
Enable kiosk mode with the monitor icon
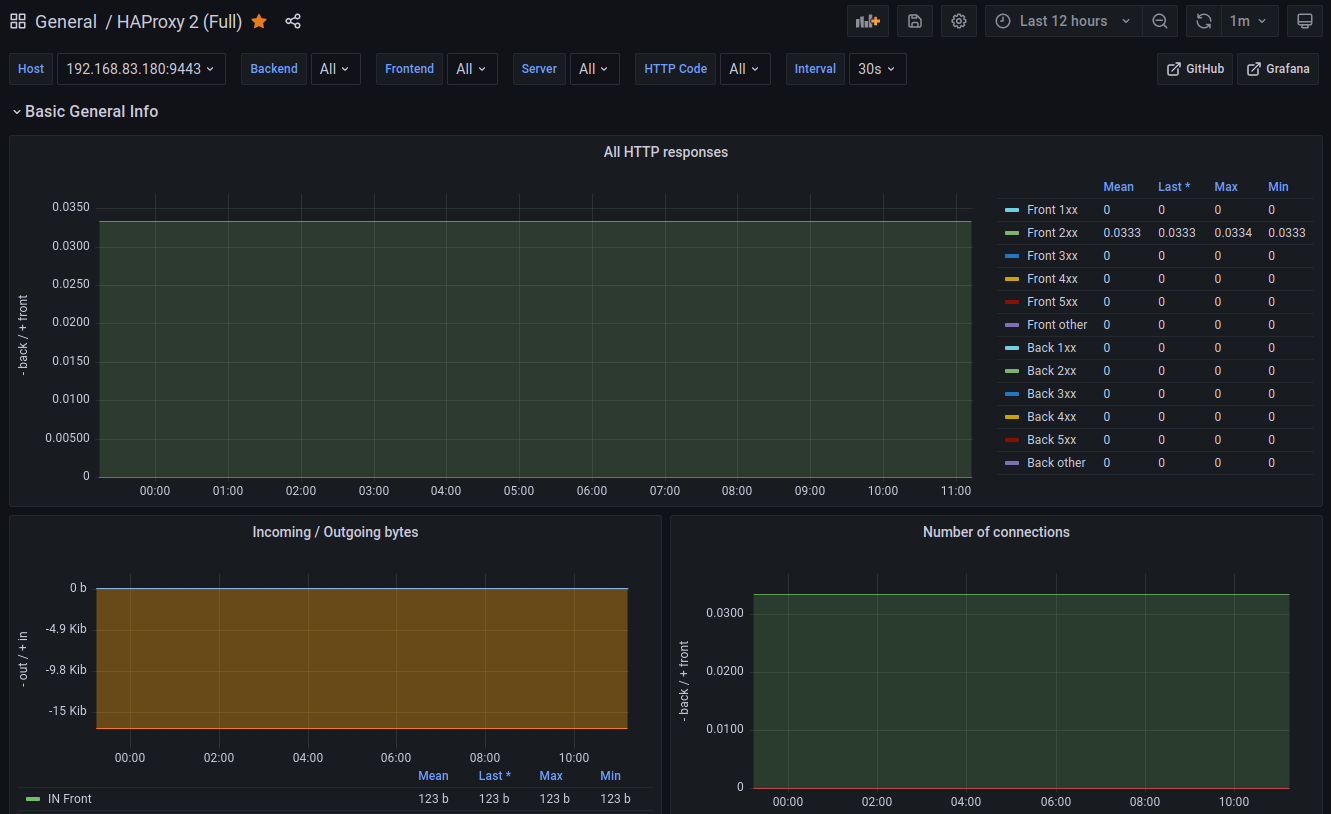pyautogui.click(x=1305, y=20)
